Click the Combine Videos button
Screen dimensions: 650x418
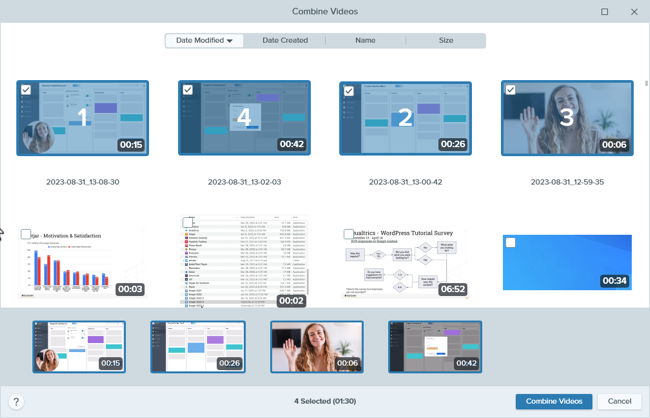(x=554, y=401)
